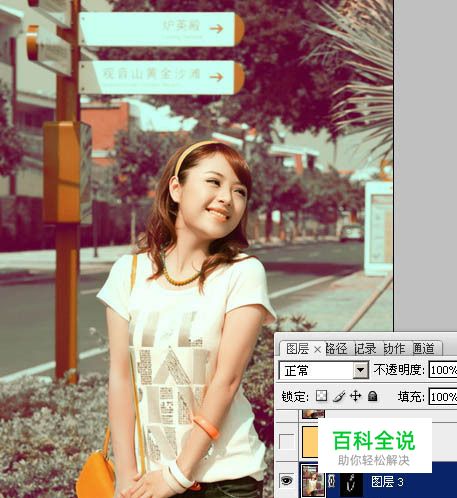The width and height of the screenshot is (457, 498).
Task: Click the 填充 fill value field
Action: click(443, 397)
